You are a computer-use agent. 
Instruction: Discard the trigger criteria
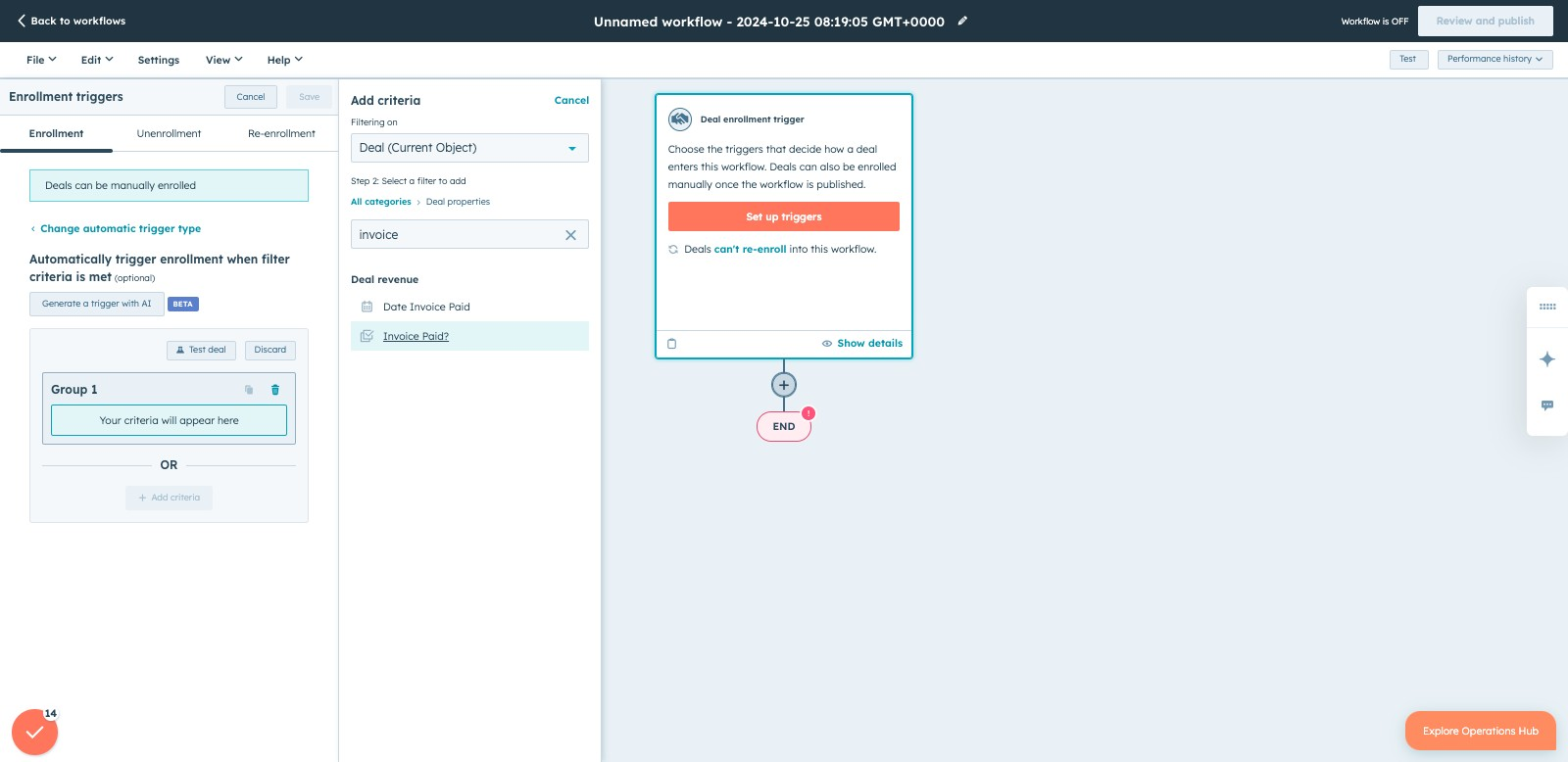(270, 350)
